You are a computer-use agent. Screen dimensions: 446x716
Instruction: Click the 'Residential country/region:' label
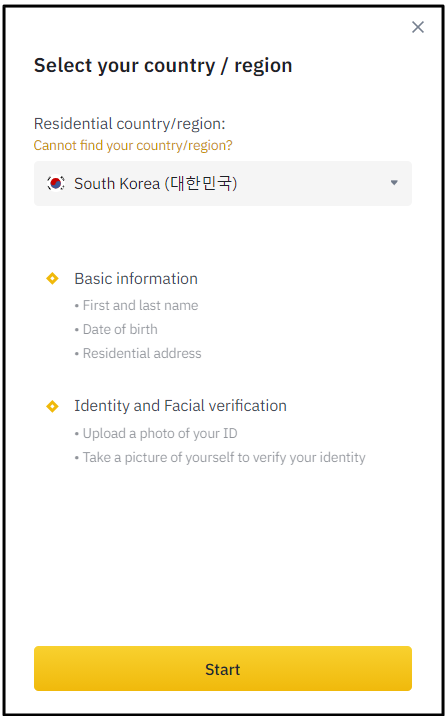click(x=130, y=124)
